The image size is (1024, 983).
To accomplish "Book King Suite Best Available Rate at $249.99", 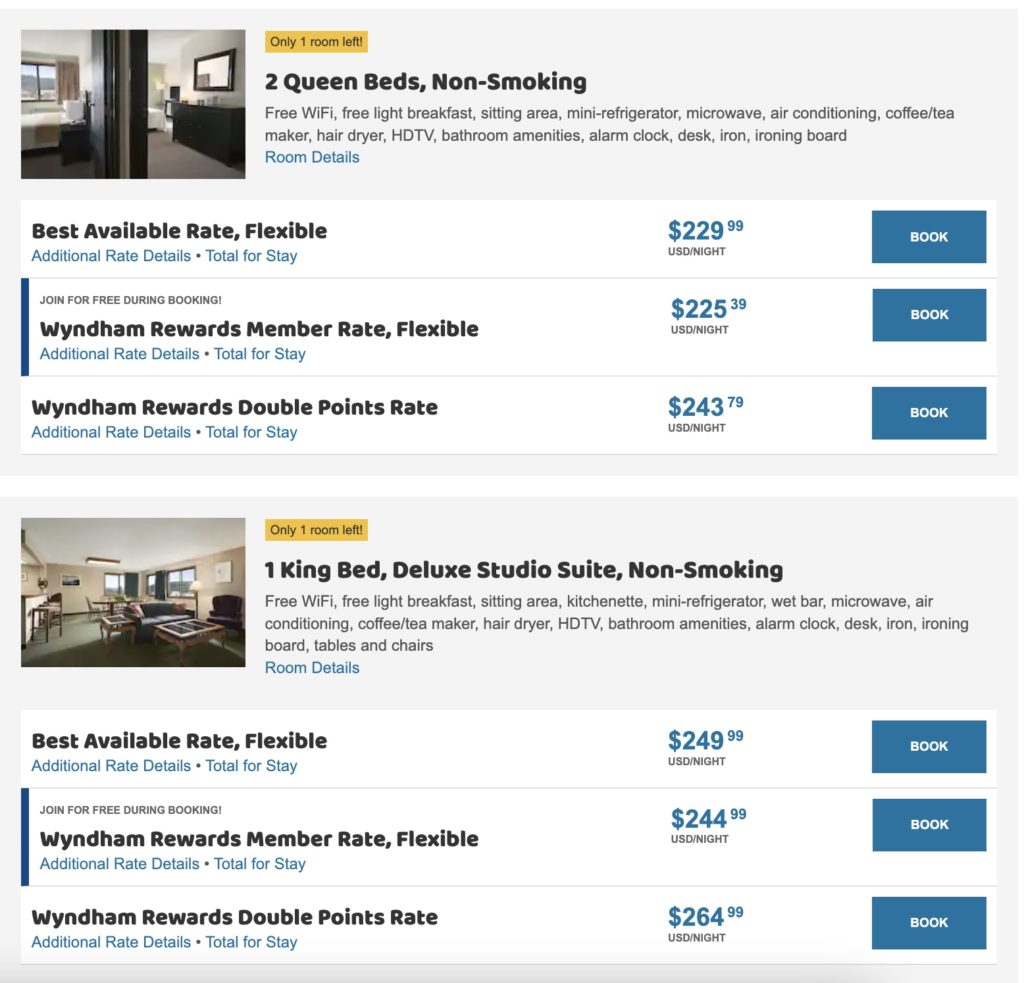I will click(928, 747).
